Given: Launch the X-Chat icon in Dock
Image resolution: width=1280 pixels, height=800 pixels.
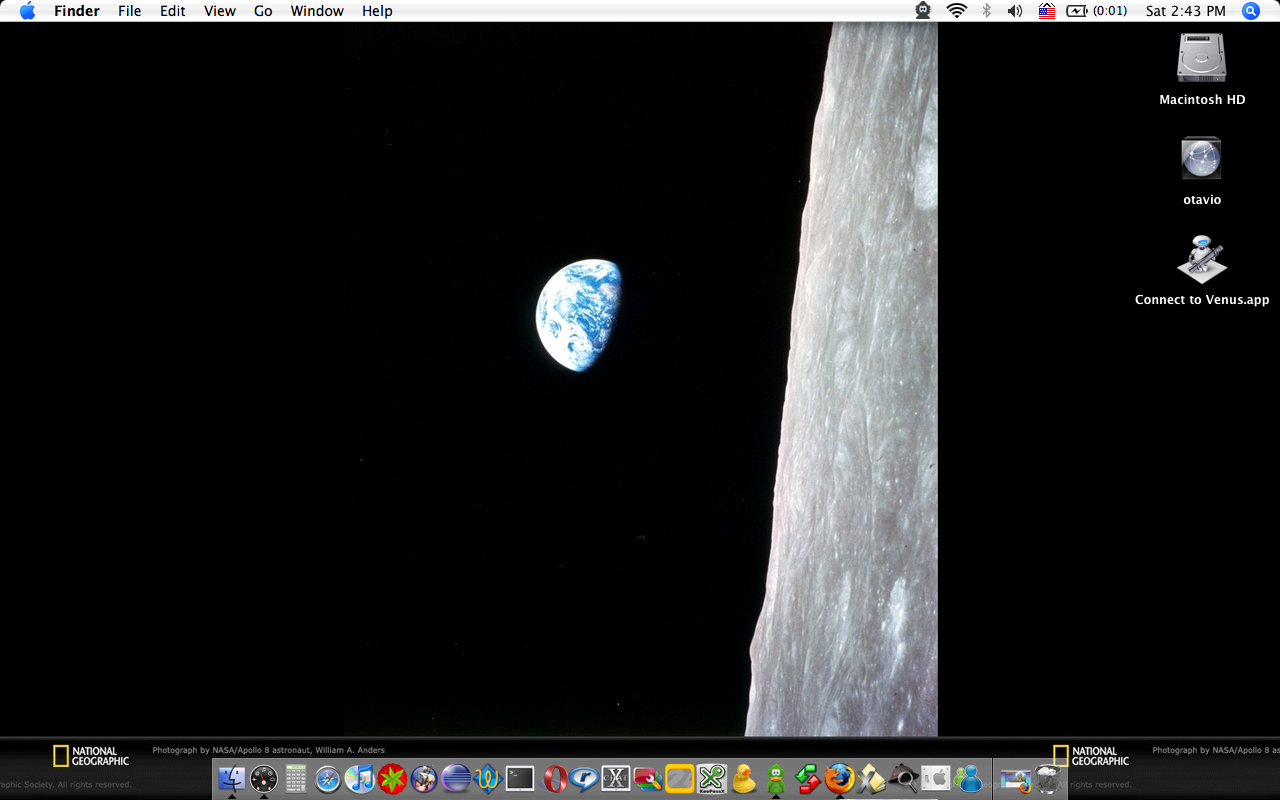Looking at the screenshot, I should pos(616,778).
